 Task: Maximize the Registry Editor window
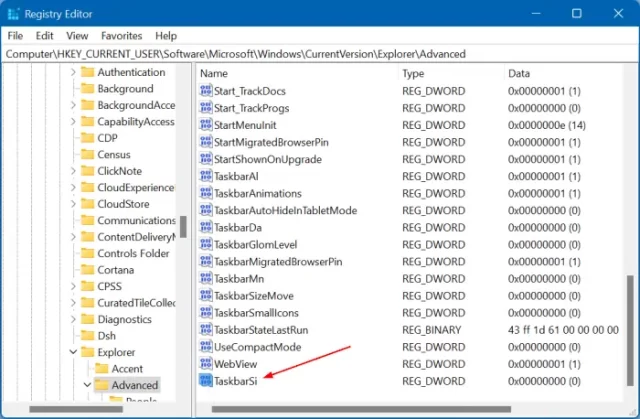coord(576,13)
